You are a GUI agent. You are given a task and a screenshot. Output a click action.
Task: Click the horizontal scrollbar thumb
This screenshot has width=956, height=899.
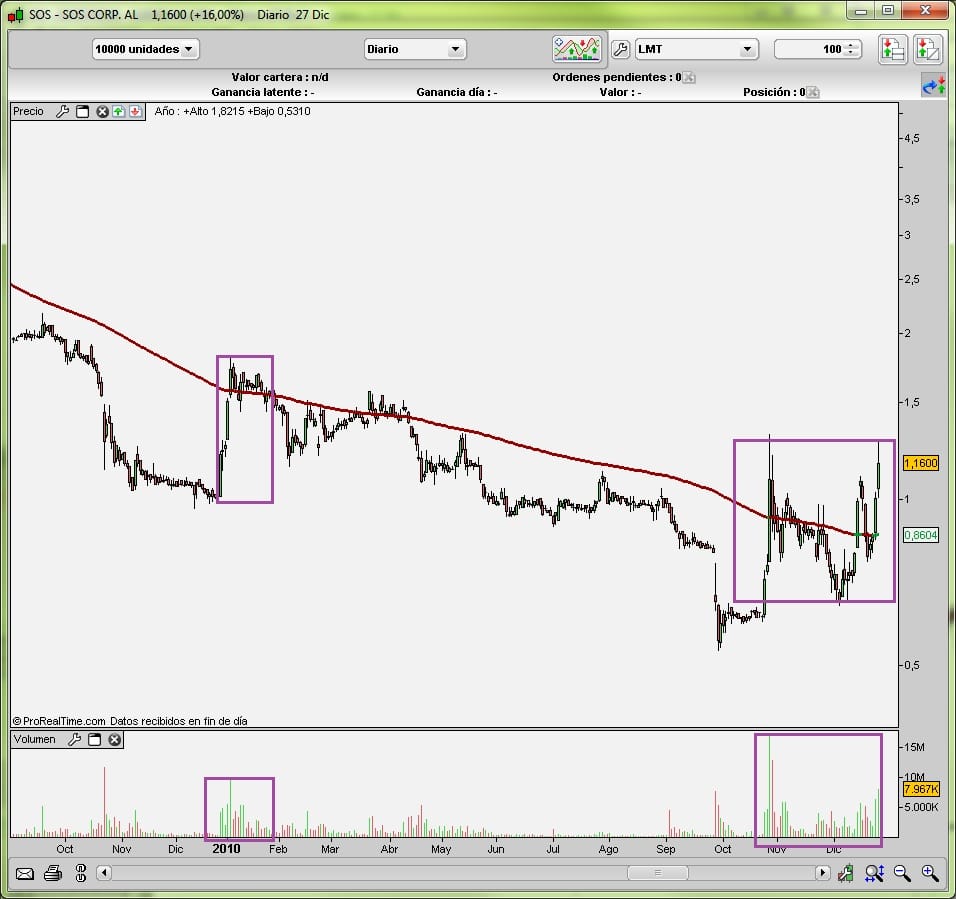tap(658, 873)
